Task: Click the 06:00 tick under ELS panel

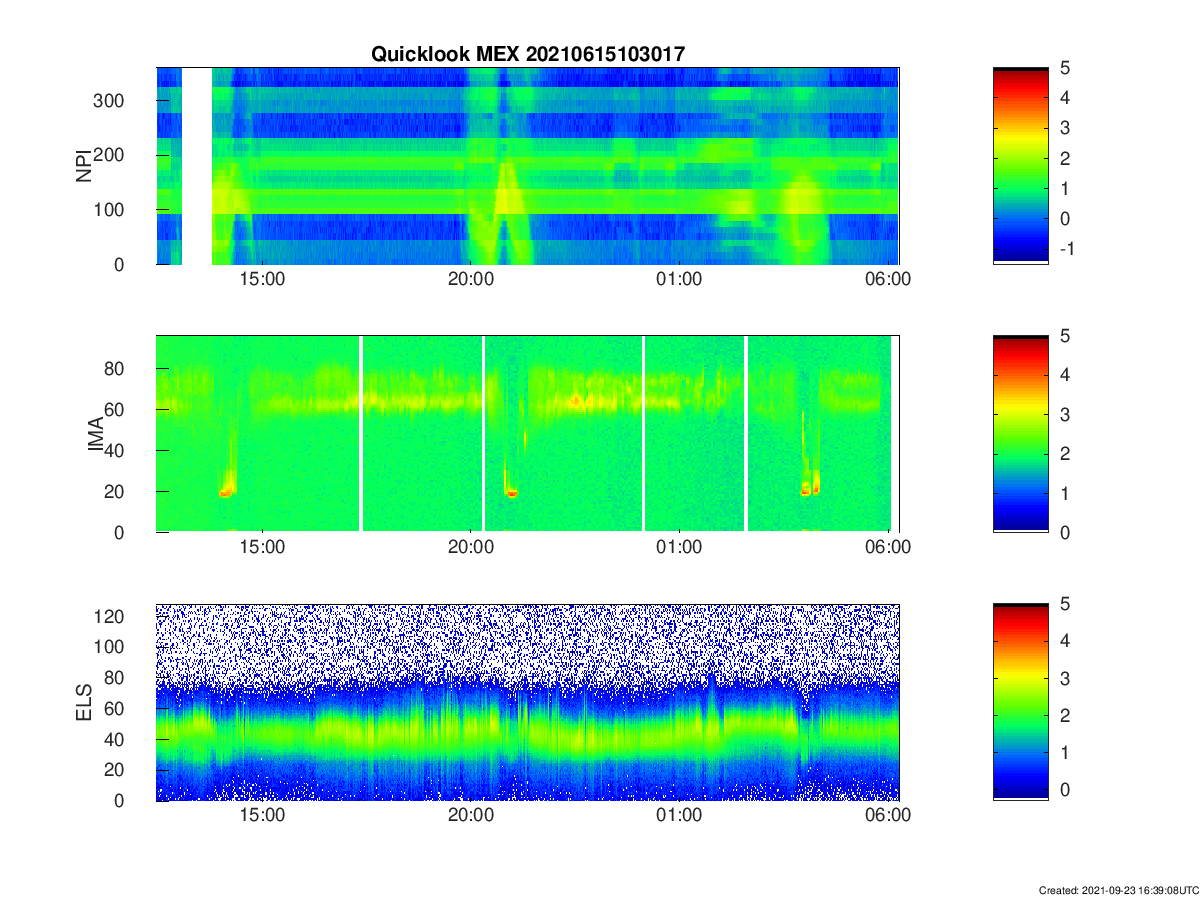Action: 888,816
